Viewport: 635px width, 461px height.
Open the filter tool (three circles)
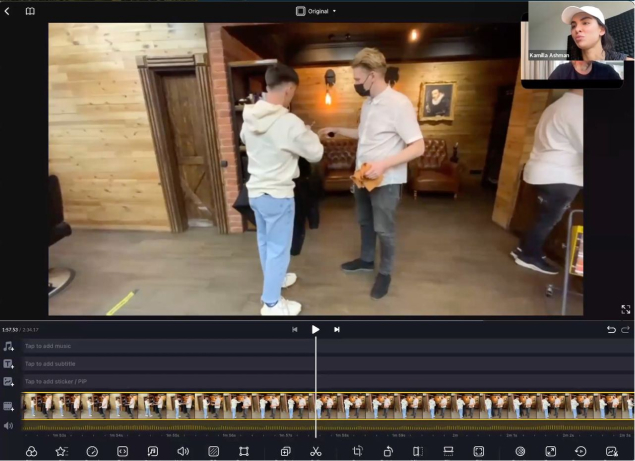(32, 452)
